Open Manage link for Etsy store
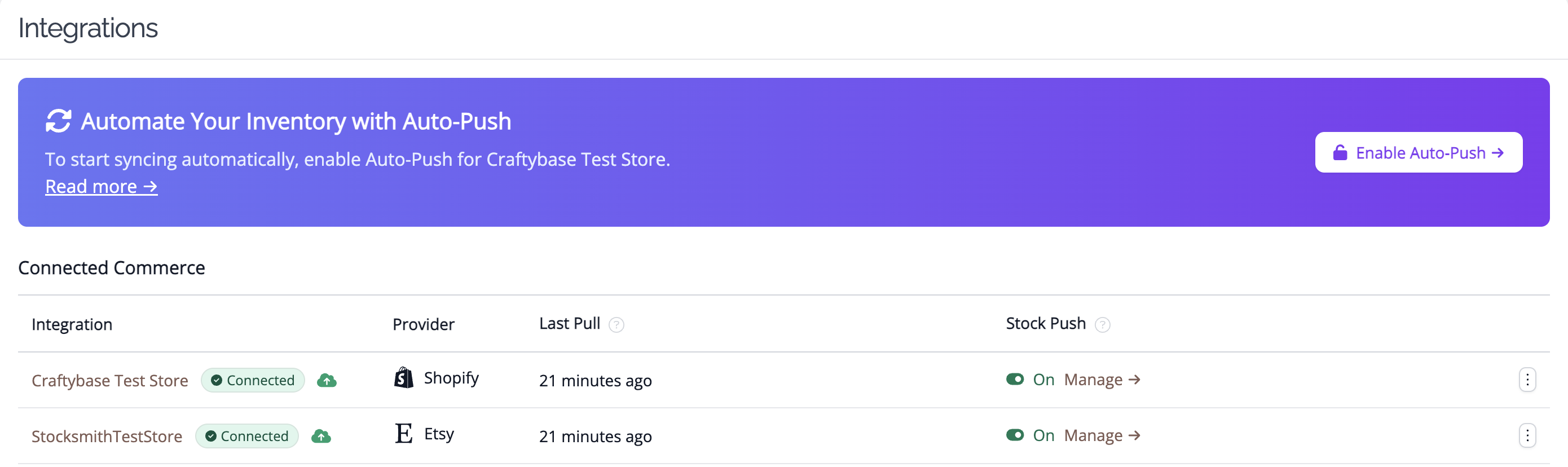The height and width of the screenshot is (467, 1568). (1102, 435)
